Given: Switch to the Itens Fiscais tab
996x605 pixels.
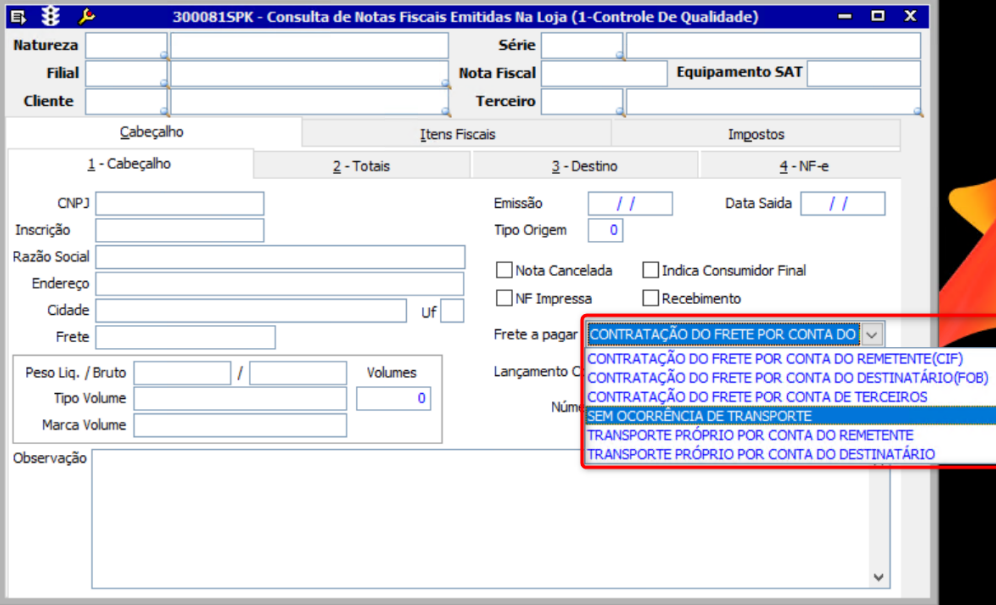Looking at the screenshot, I should pyautogui.click(x=457, y=134).
